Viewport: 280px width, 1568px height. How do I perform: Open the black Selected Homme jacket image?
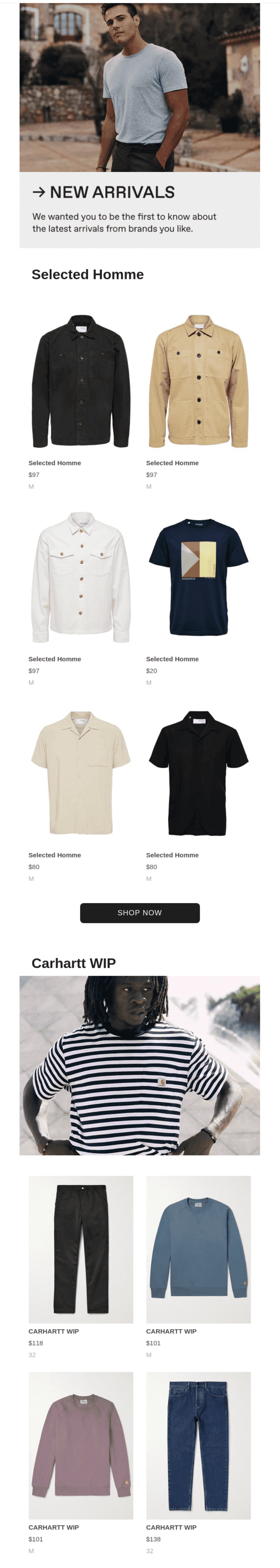(x=81, y=381)
